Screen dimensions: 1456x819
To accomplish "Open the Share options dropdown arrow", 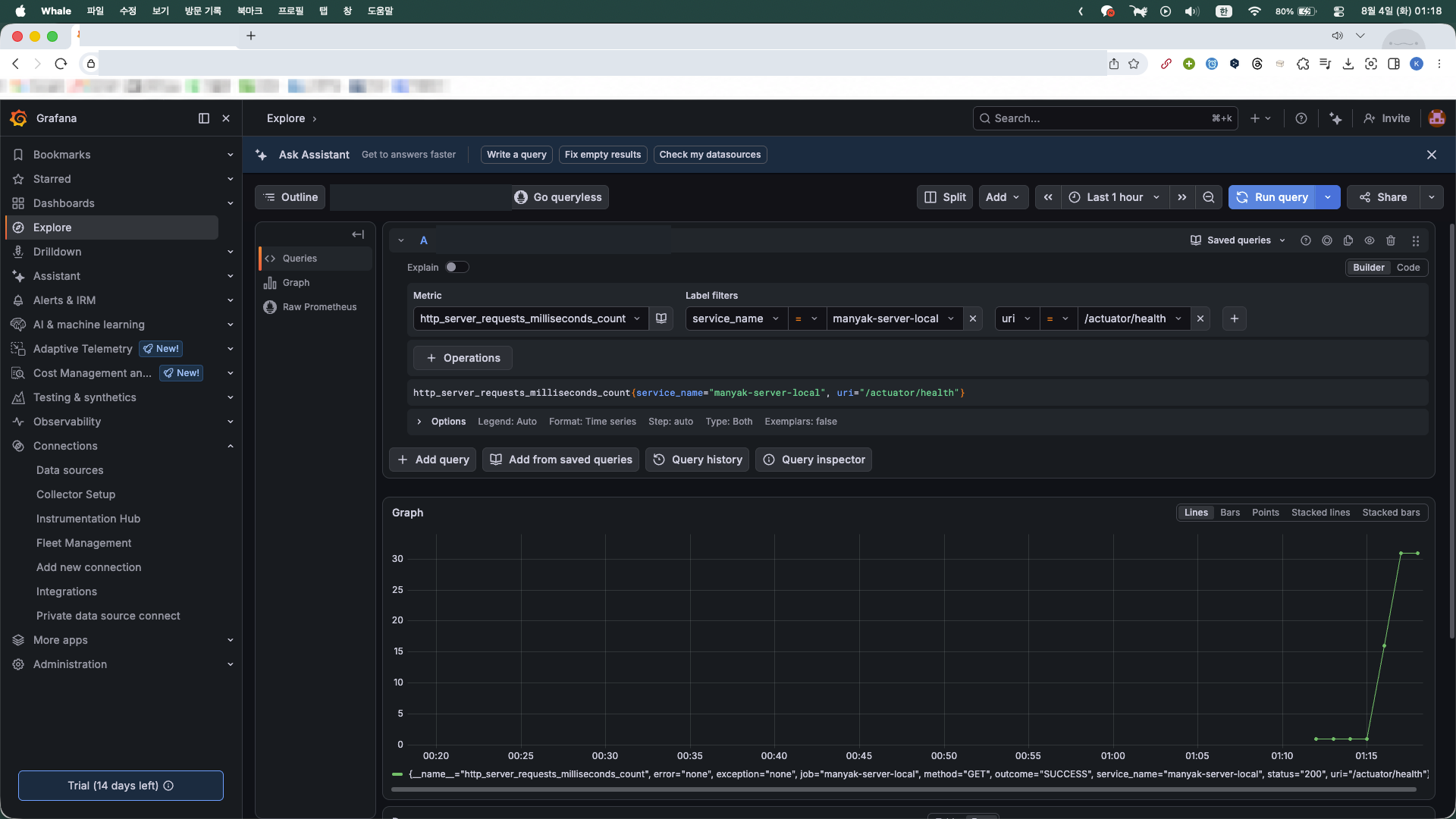I will pos(1431,197).
